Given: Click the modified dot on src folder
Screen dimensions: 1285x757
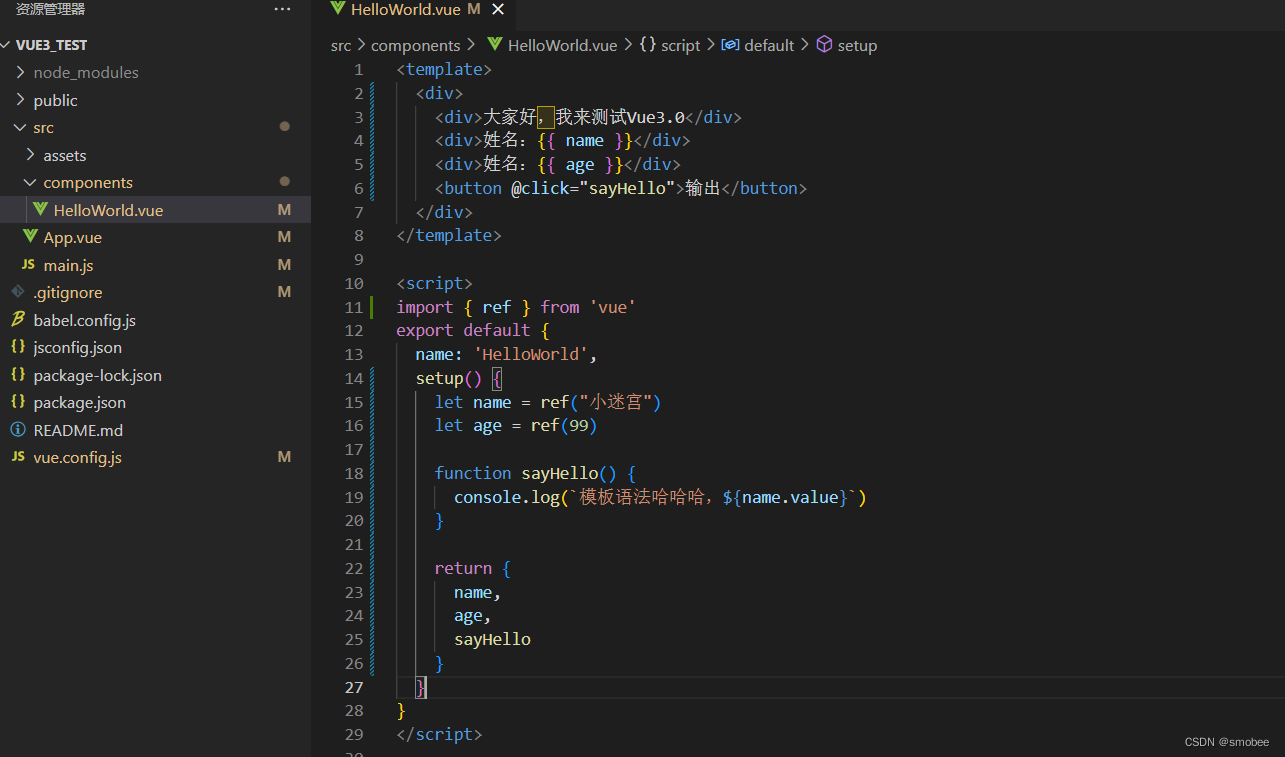Looking at the screenshot, I should 285,127.
